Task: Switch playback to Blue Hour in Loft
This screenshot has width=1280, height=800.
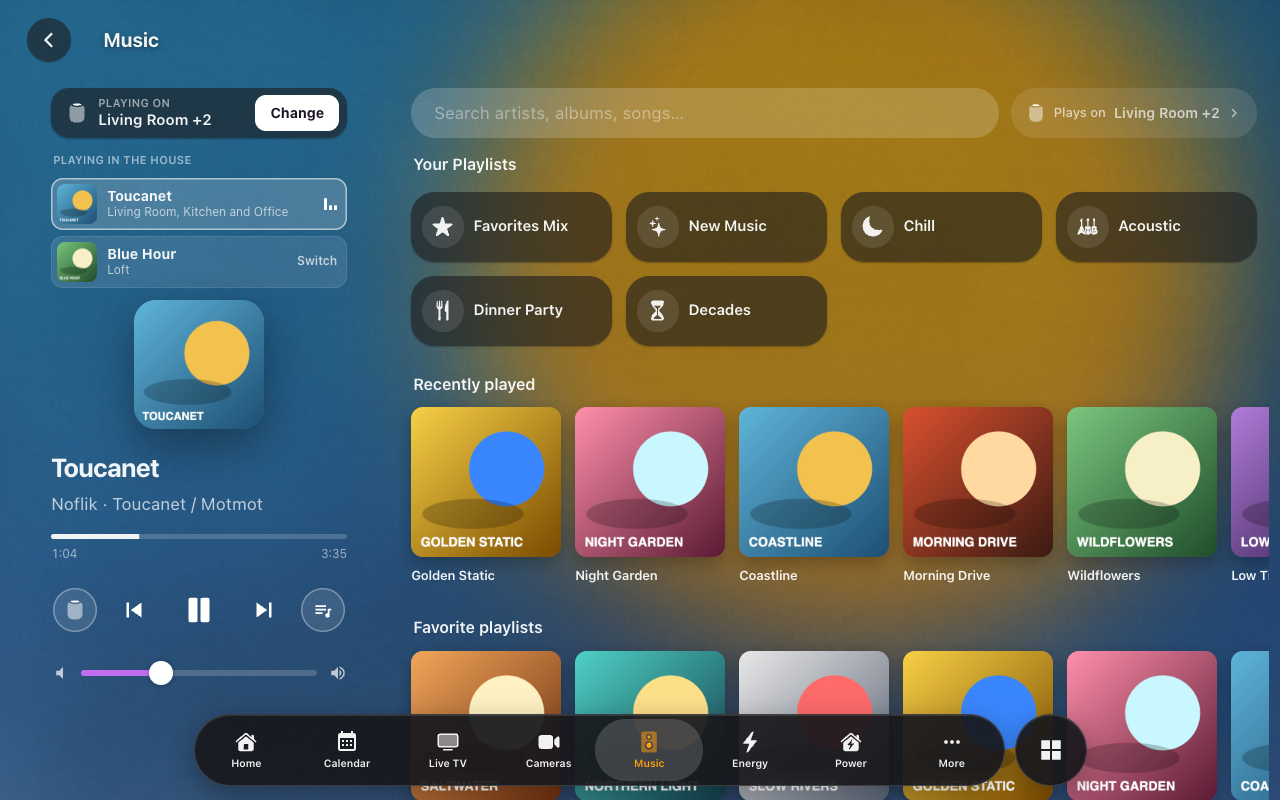Action: point(317,261)
